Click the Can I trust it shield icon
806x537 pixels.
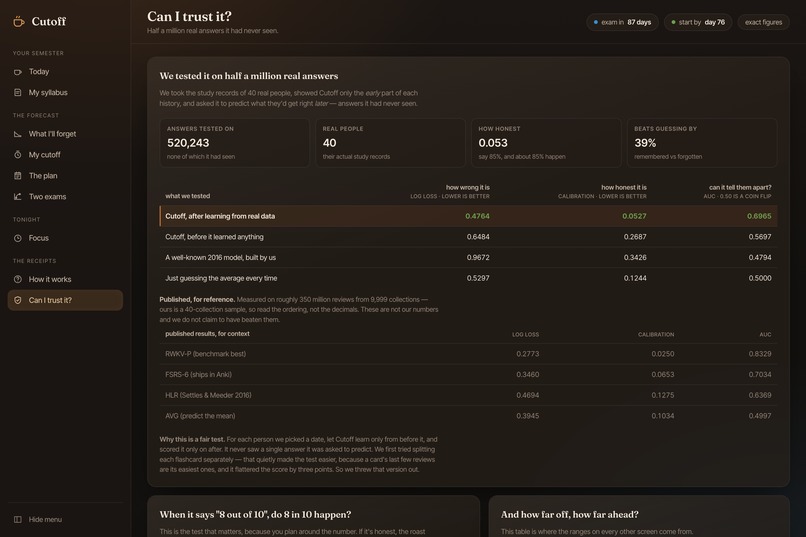click(x=17, y=300)
